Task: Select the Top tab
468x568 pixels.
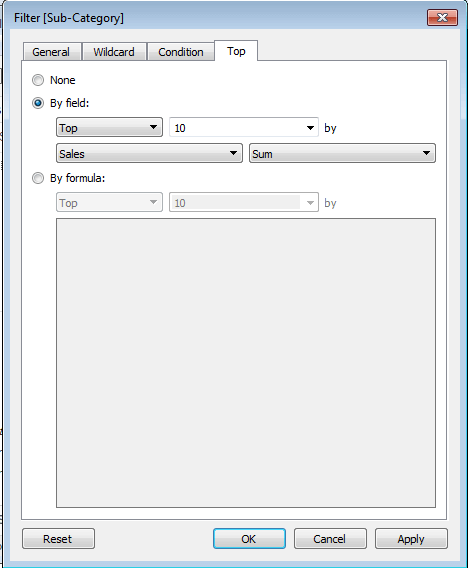Action: pos(236,51)
